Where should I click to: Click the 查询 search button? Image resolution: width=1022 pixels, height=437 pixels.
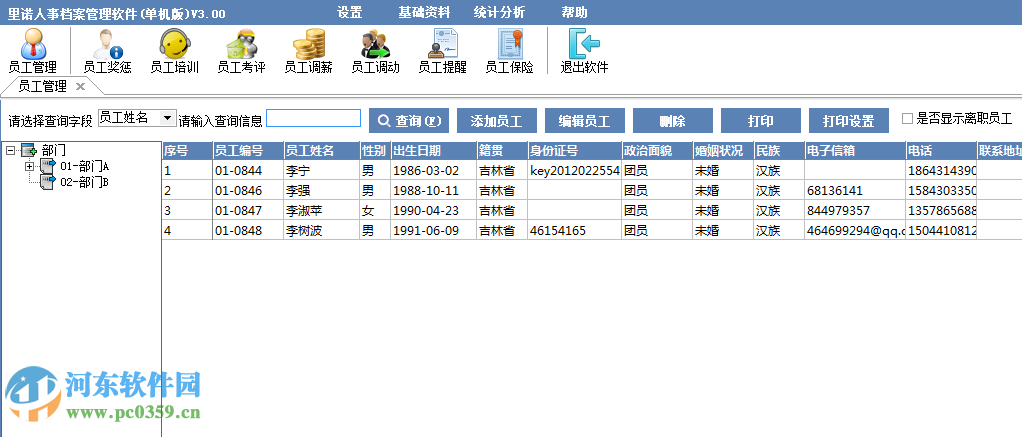coord(409,121)
